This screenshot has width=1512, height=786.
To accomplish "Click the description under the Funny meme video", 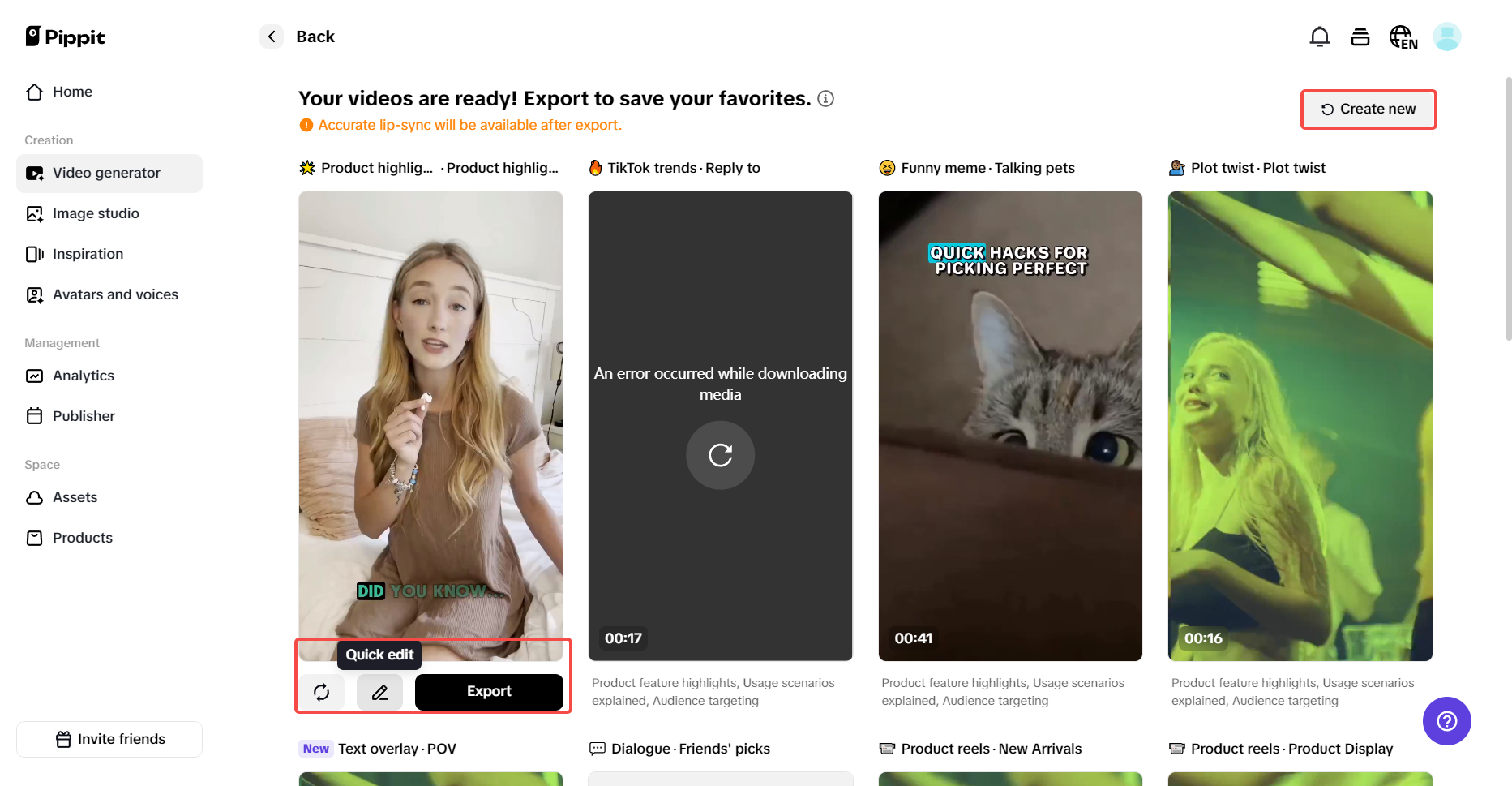I will pos(1003,692).
